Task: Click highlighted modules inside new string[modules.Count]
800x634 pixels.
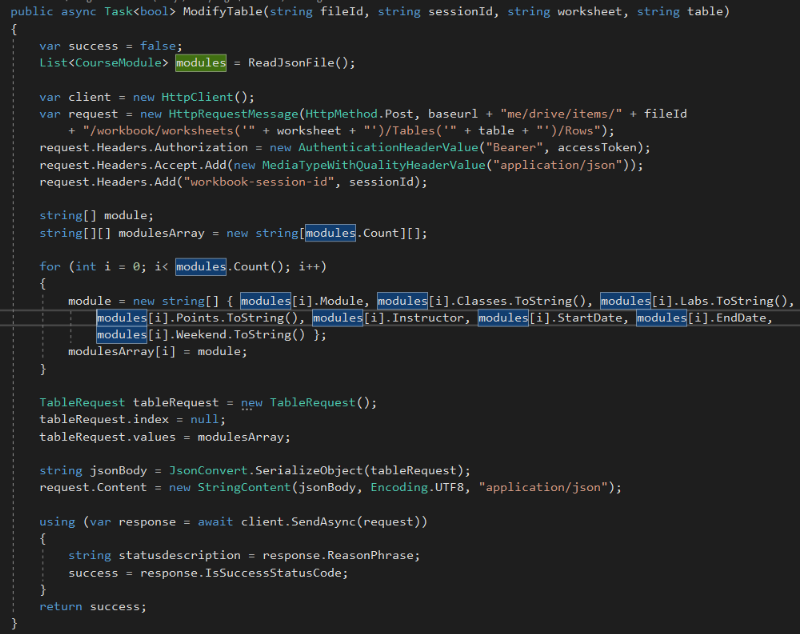Action: [x=330, y=233]
